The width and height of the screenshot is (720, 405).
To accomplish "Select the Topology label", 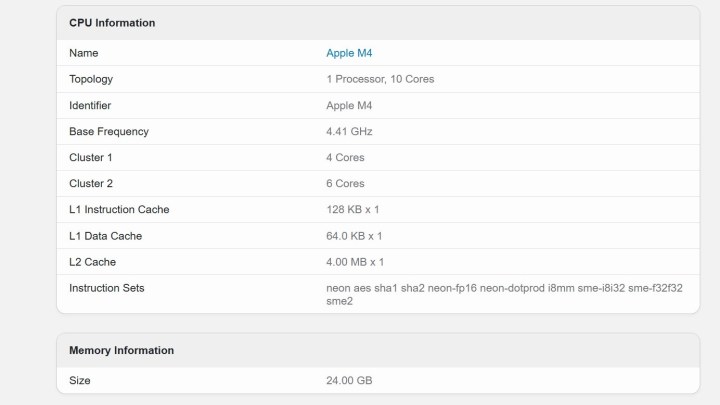I will click(91, 79).
